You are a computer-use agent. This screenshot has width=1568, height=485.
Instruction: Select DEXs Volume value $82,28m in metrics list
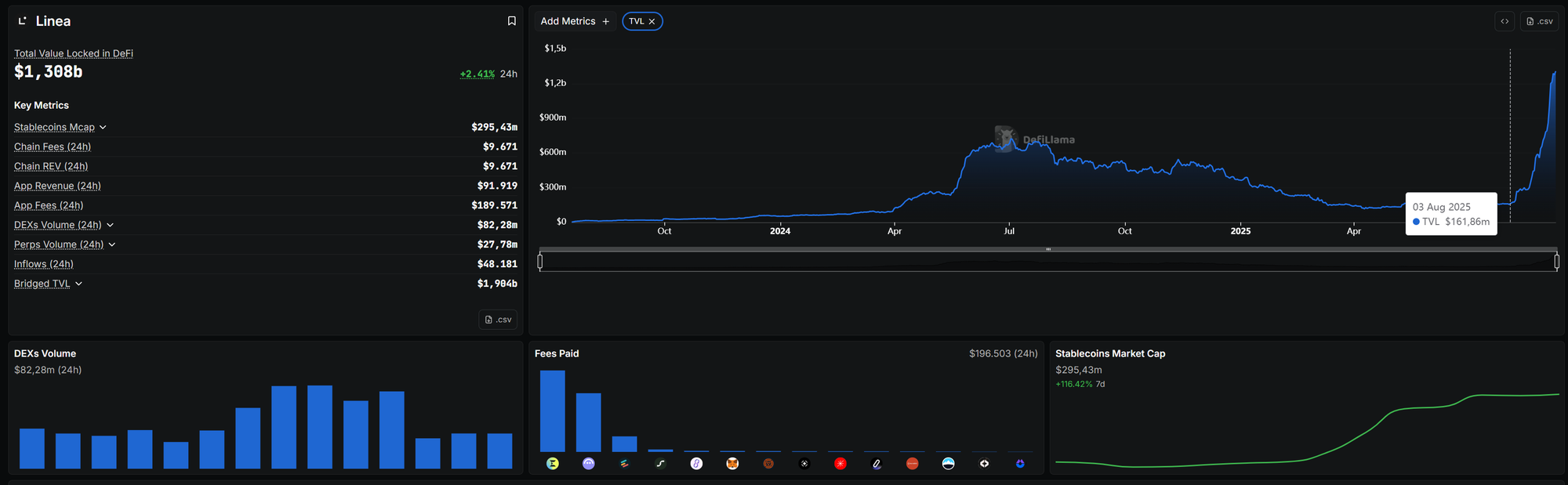pos(497,225)
